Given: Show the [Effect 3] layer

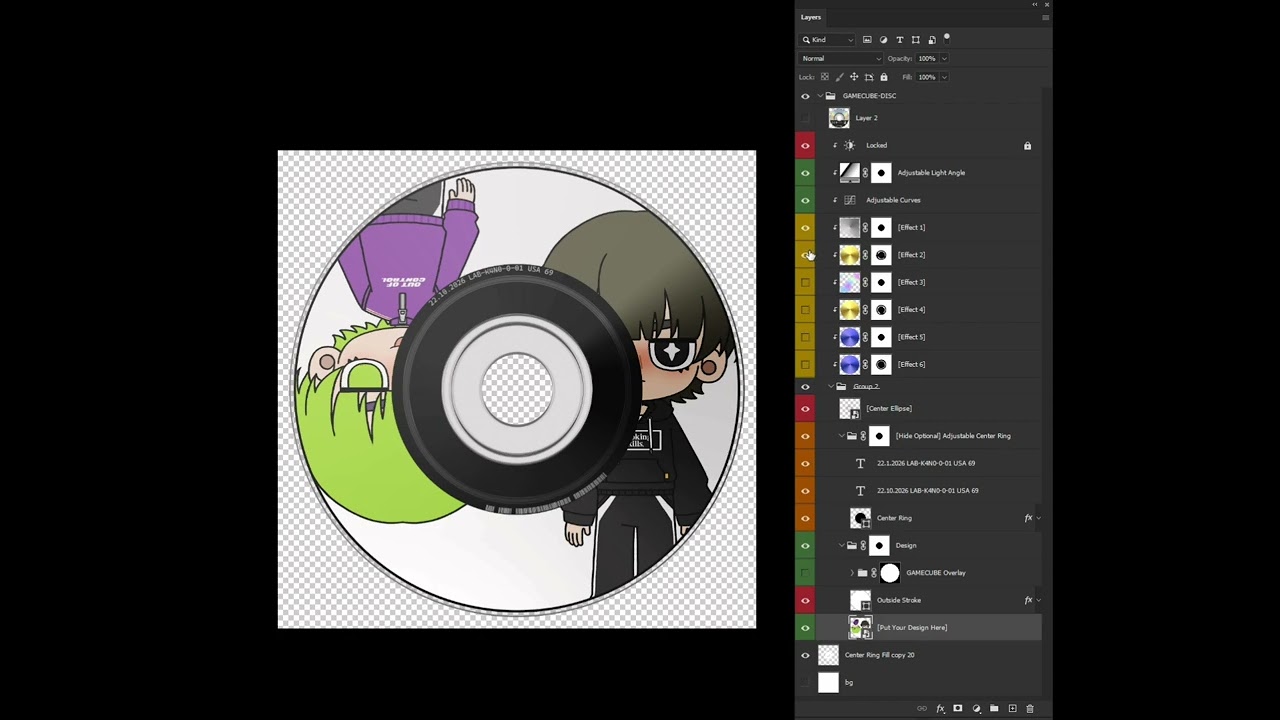Looking at the screenshot, I should pos(805,282).
